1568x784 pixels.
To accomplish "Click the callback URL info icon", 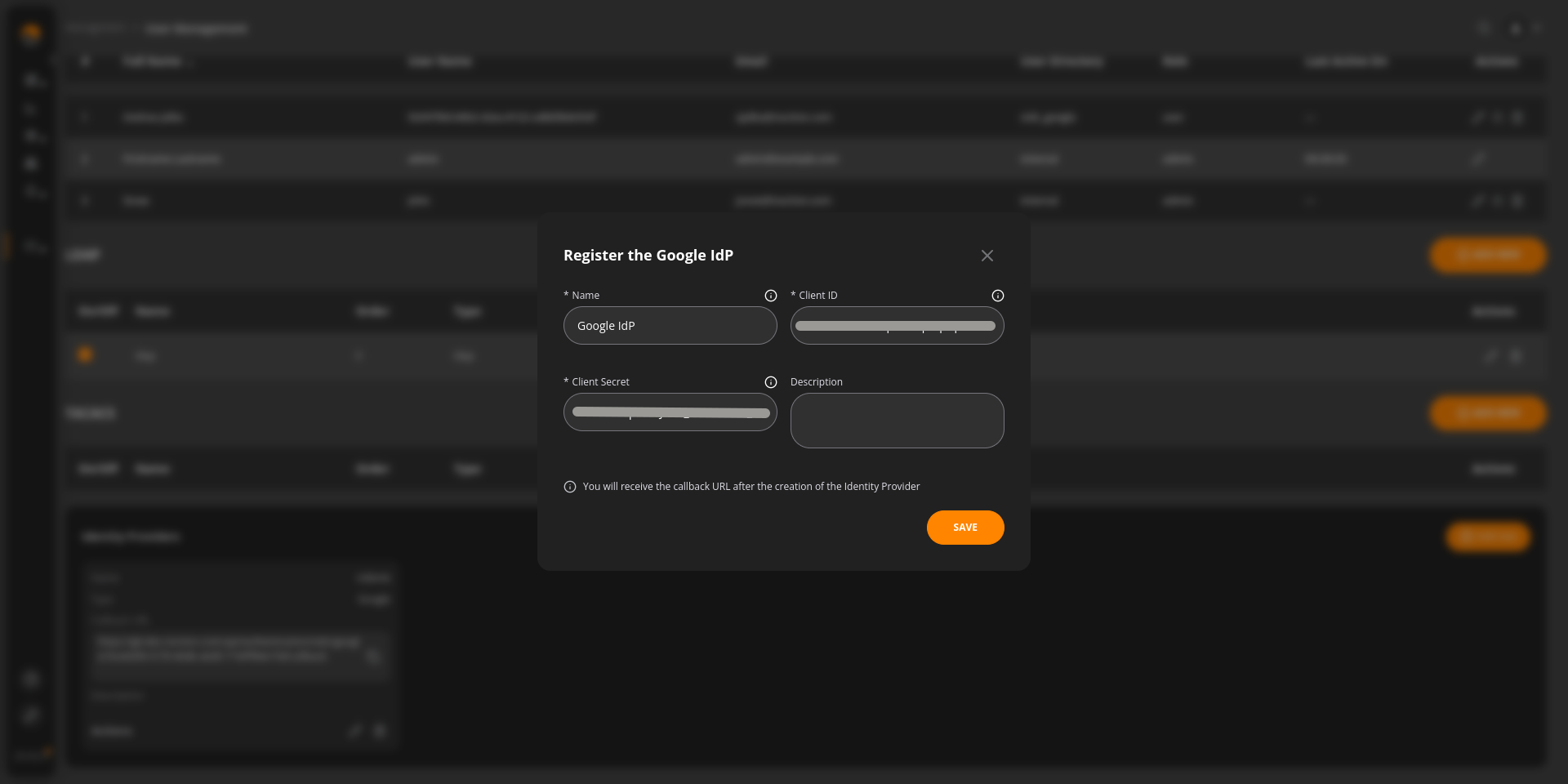I will point(570,487).
